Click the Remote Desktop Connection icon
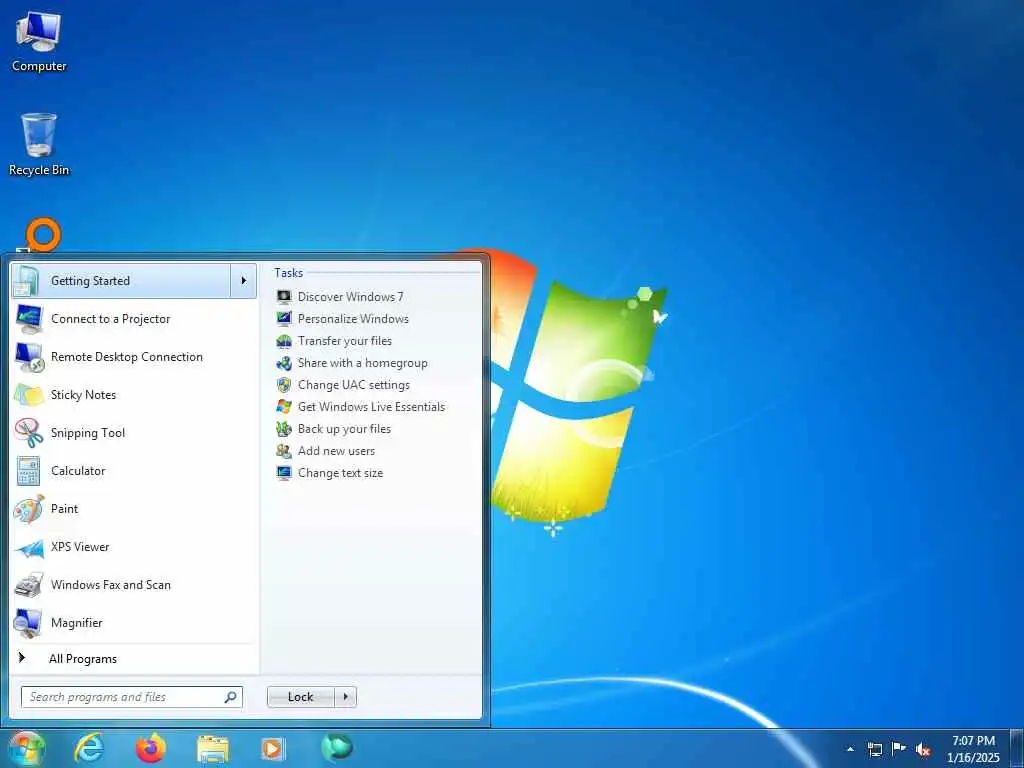 point(29,357)
